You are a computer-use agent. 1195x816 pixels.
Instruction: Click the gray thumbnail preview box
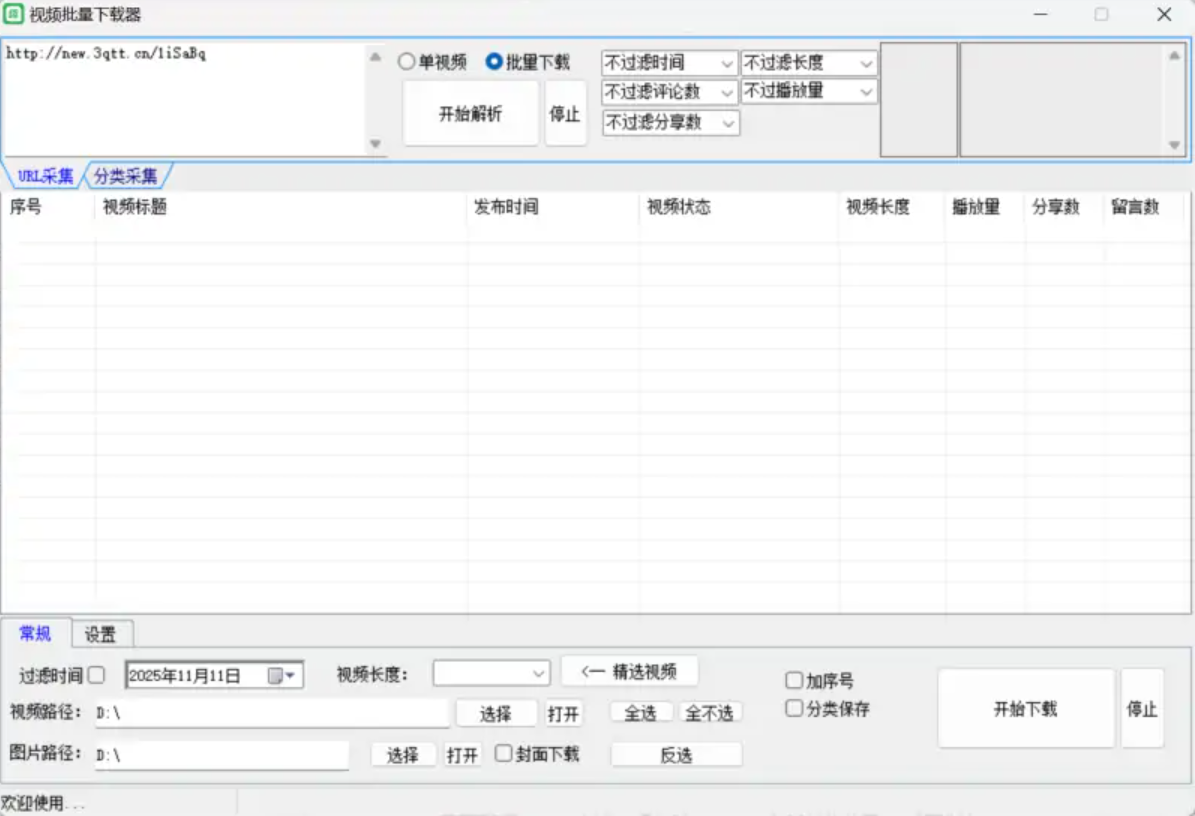coord(919,100)
